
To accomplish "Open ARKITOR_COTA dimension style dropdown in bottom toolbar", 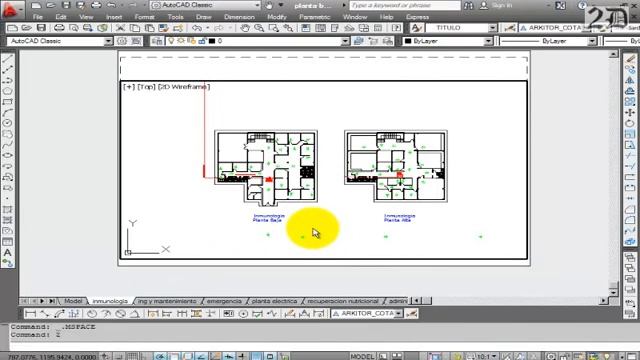I will [398, 313].
